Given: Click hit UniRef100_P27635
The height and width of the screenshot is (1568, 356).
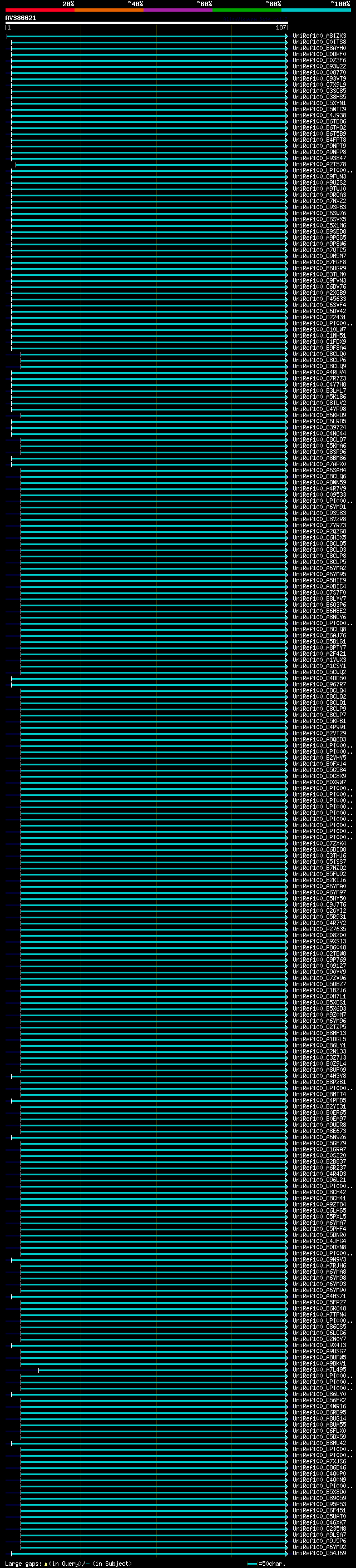Looking at the screenshot, I should pos(319,929).
